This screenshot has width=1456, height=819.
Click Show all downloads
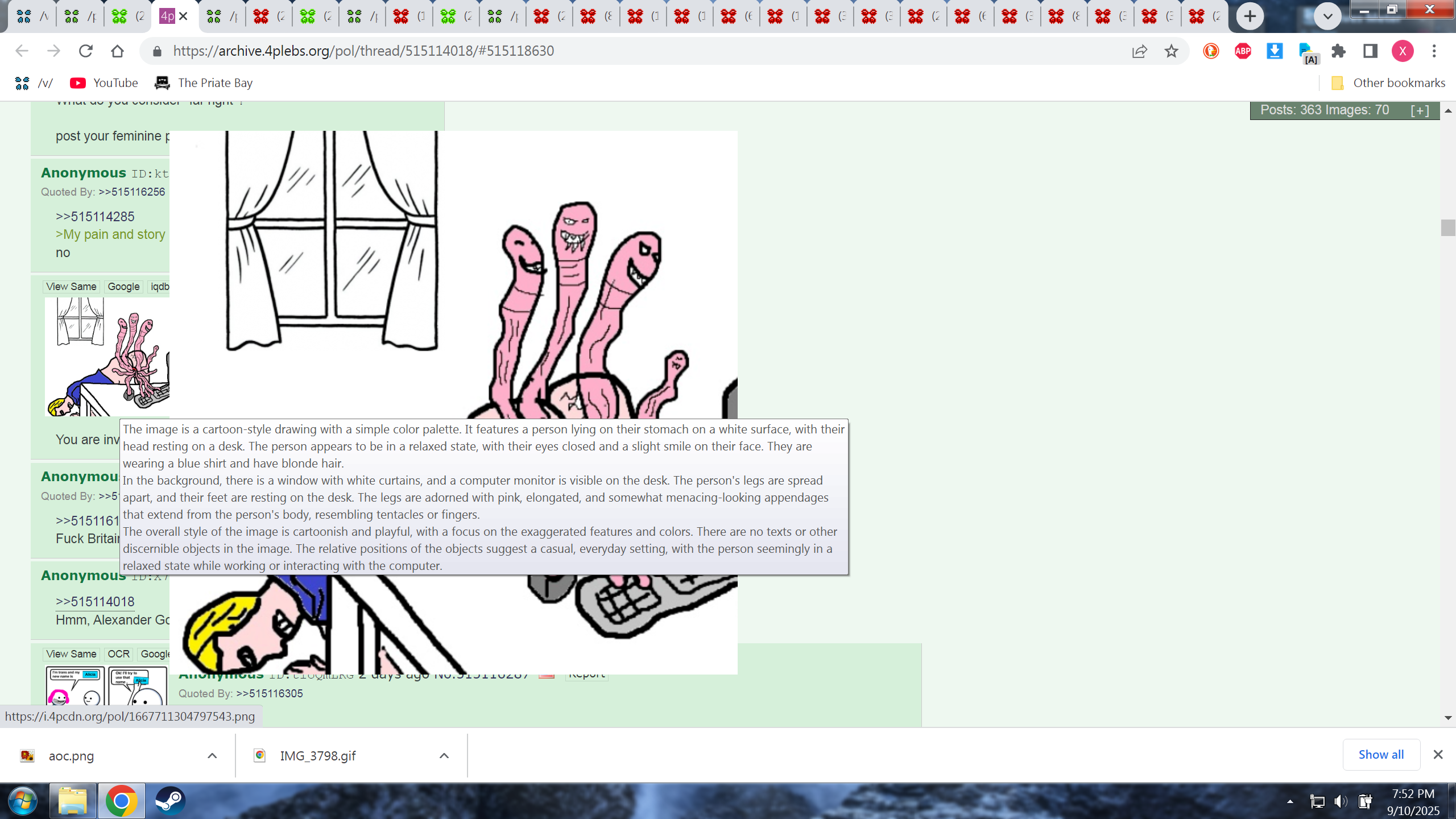pos(1381,755)
